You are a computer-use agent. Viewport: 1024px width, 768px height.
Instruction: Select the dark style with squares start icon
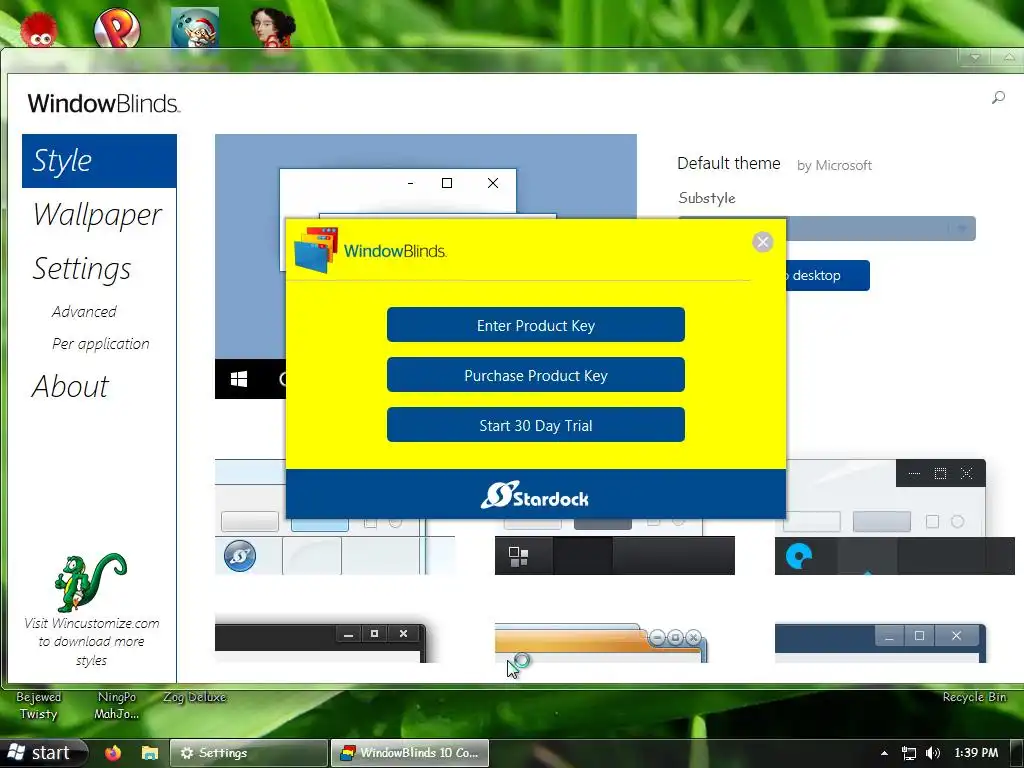coord(615,547)
